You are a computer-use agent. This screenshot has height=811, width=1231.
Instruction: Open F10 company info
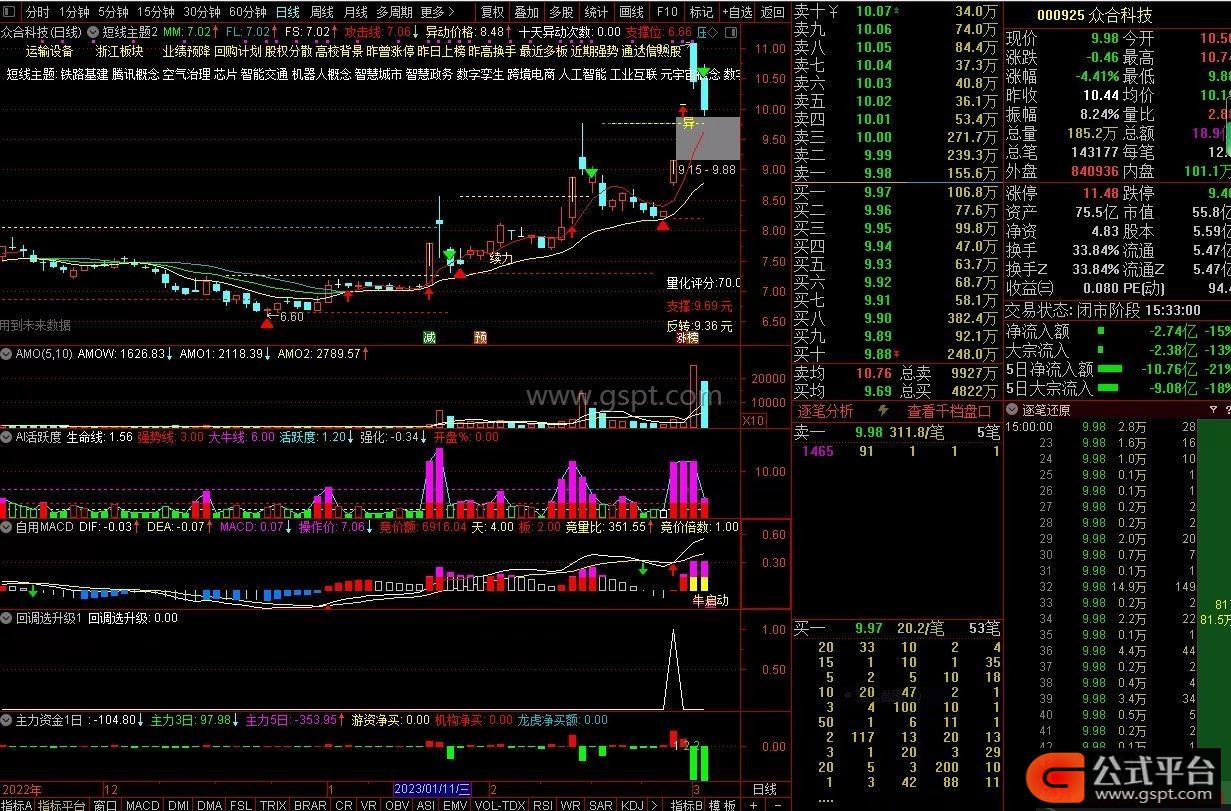pos(666,12)
